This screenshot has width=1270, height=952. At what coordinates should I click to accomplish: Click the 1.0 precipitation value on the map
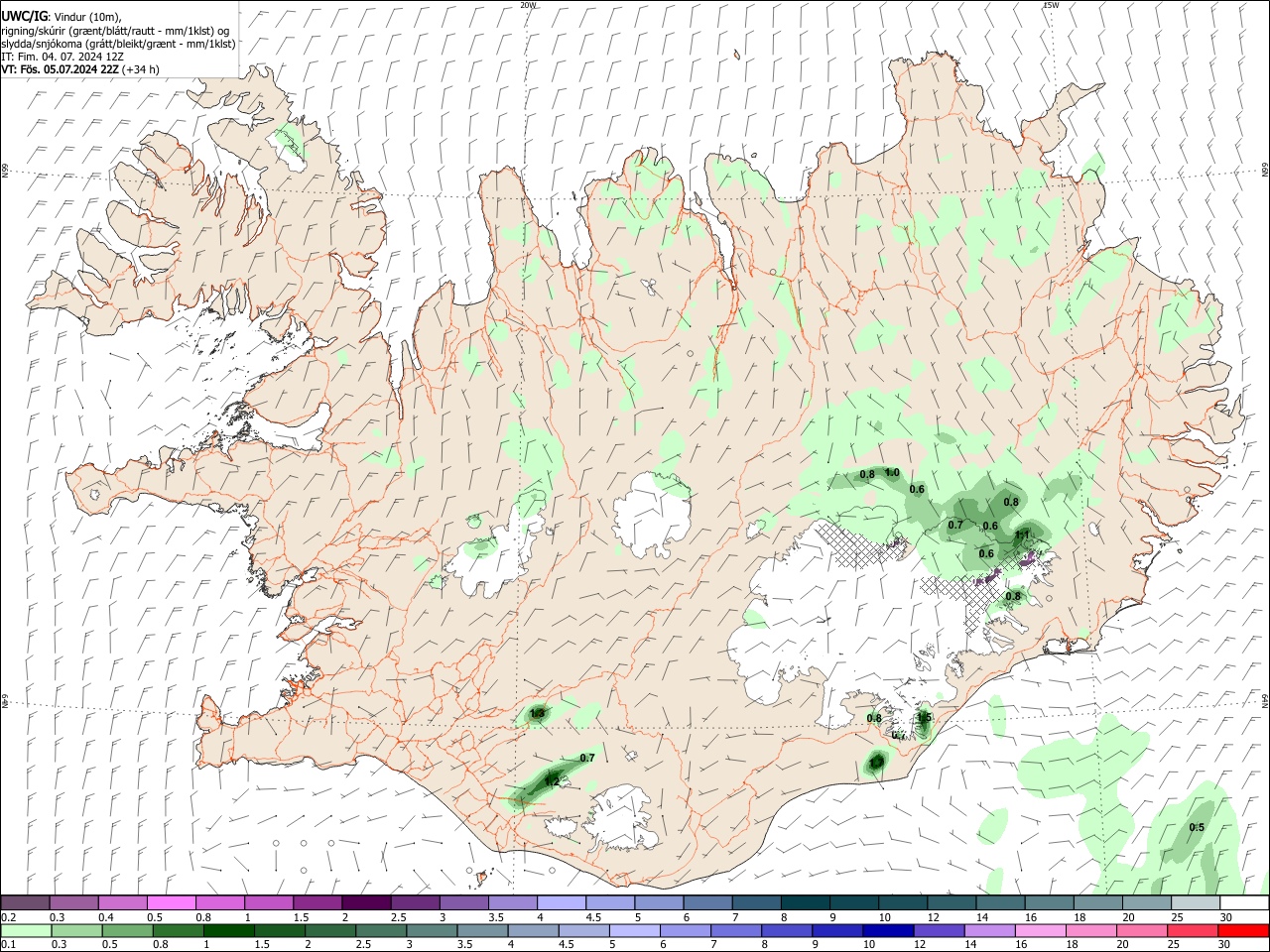892,473
